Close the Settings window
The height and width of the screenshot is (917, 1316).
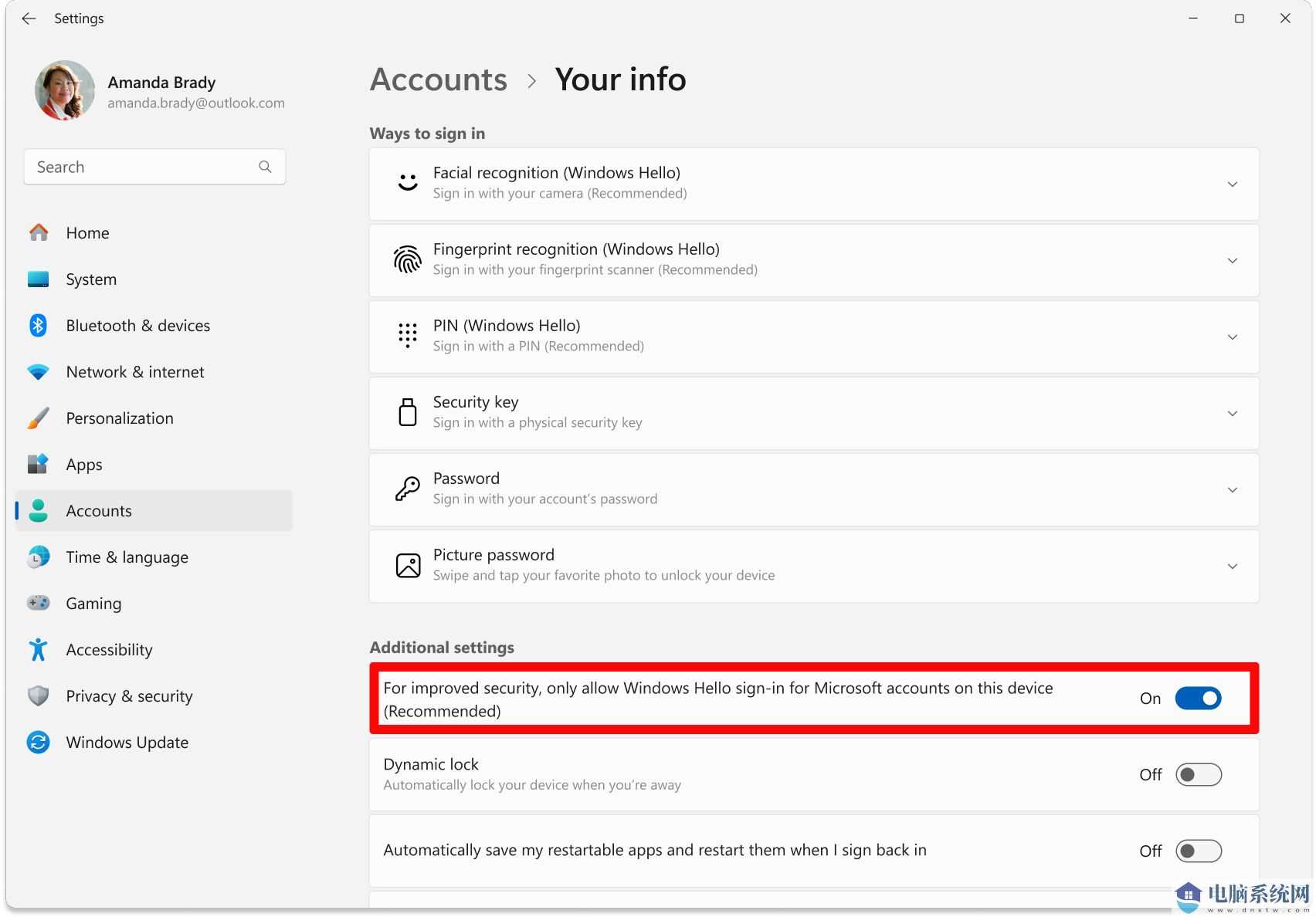point(1285,18)
